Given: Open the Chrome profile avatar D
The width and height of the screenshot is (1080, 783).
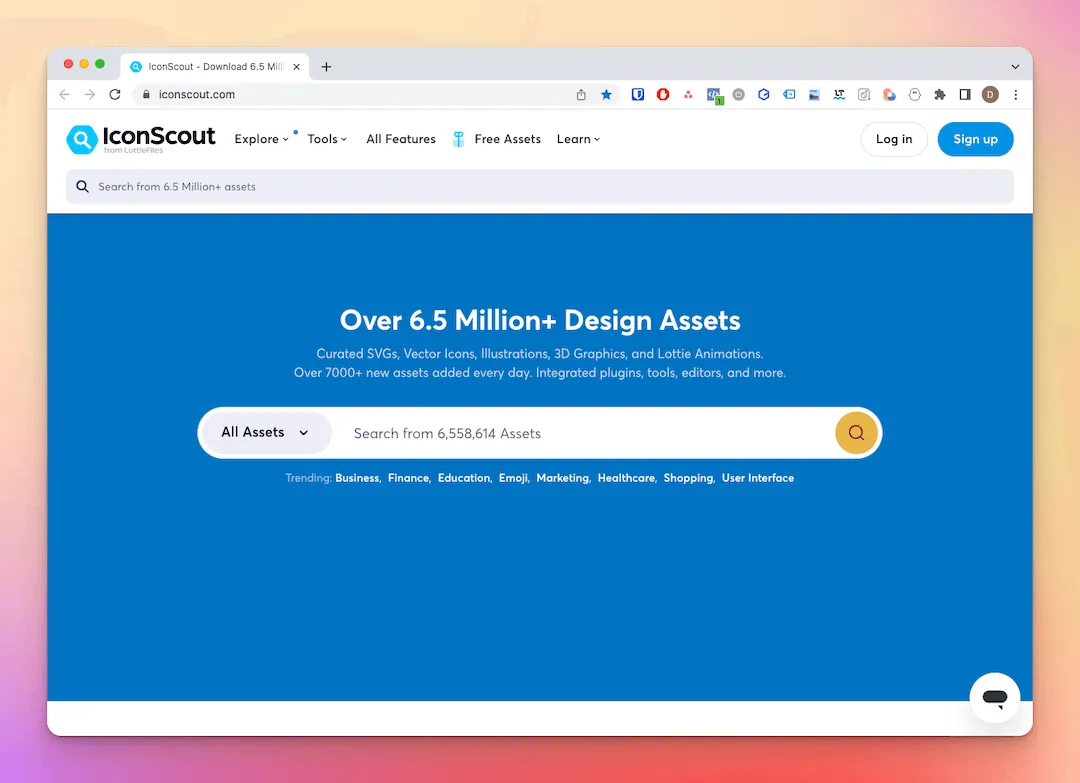Looking at the screenshot, I should [x=990, y=94].
